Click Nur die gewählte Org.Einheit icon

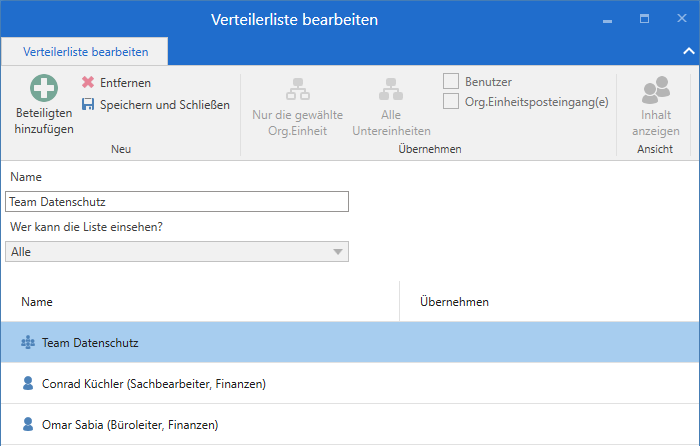pos(298,89)
